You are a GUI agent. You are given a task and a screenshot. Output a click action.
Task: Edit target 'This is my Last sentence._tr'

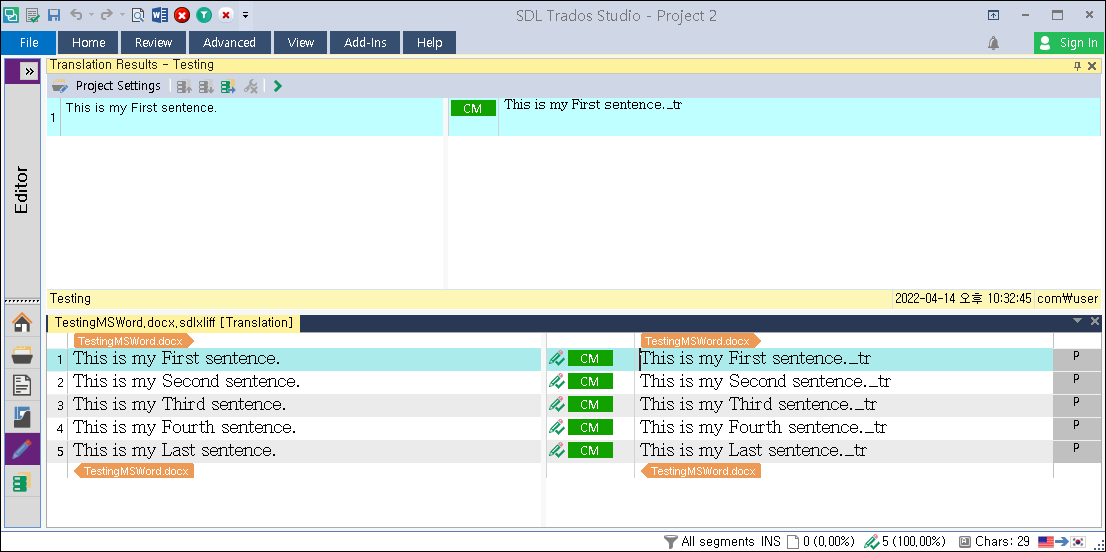[753, 450]
